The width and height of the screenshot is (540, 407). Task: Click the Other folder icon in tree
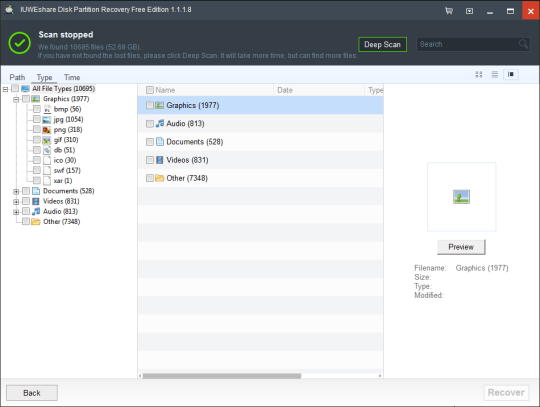tap(36, 221)
